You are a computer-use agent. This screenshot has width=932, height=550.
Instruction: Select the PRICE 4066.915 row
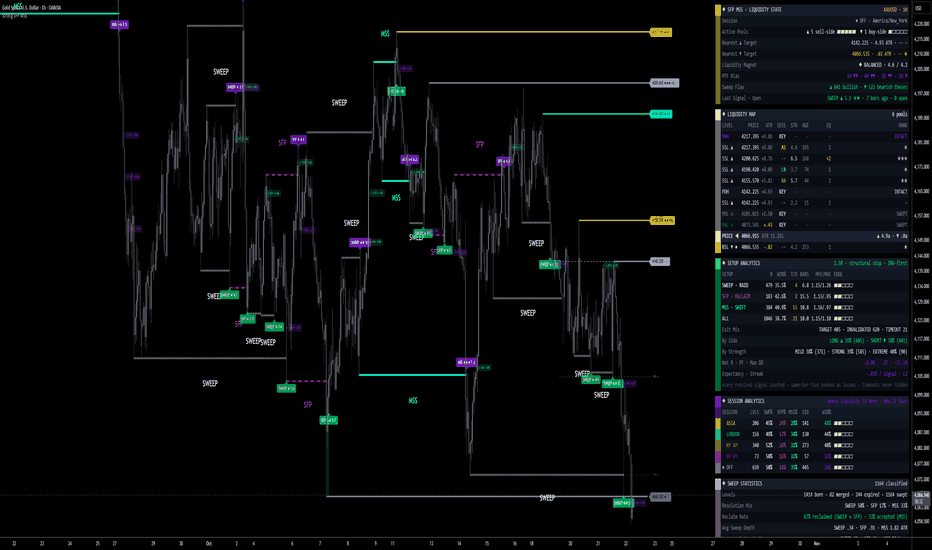click(814, 236)
